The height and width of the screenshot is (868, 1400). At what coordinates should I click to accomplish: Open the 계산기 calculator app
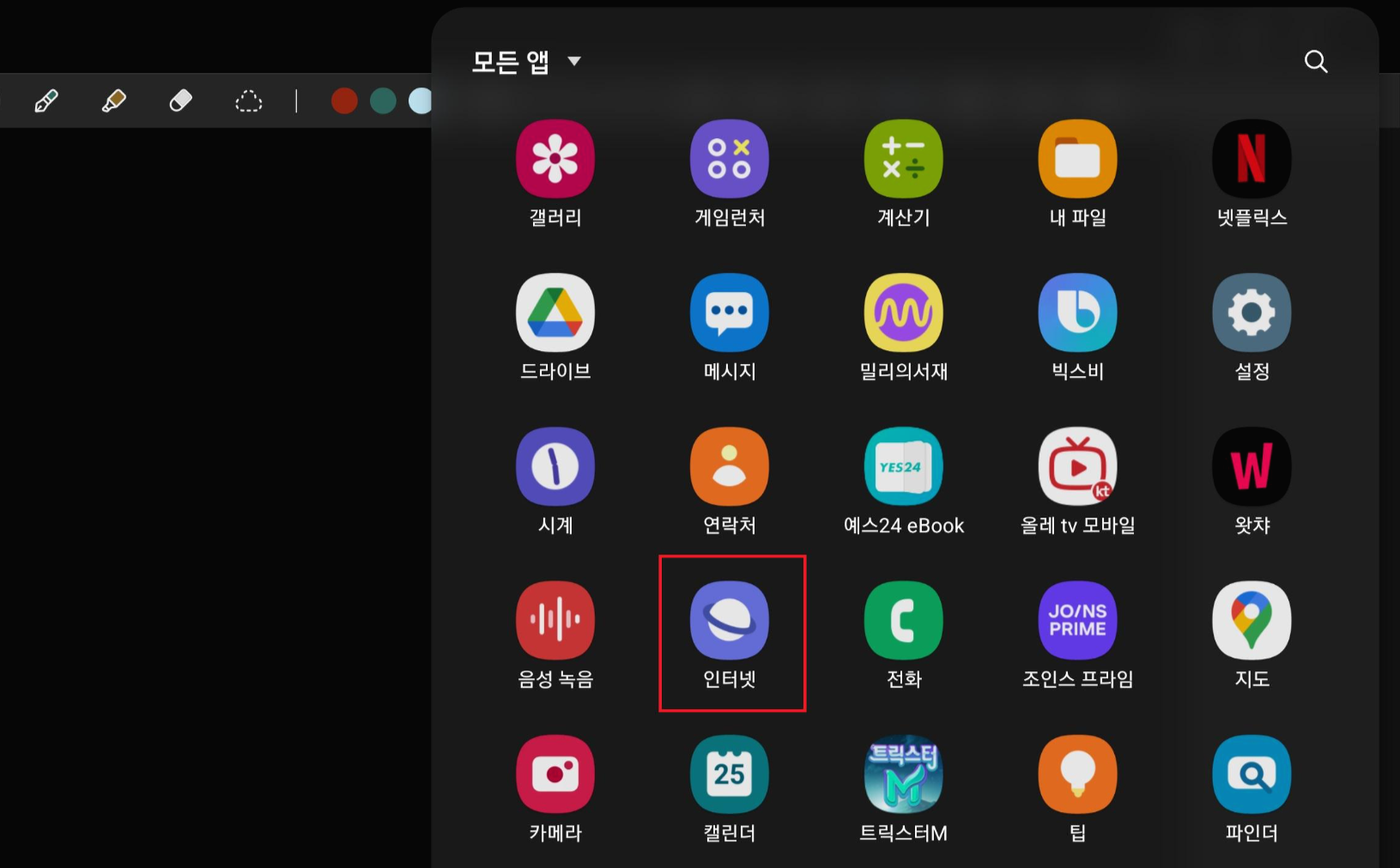point(904,159)
